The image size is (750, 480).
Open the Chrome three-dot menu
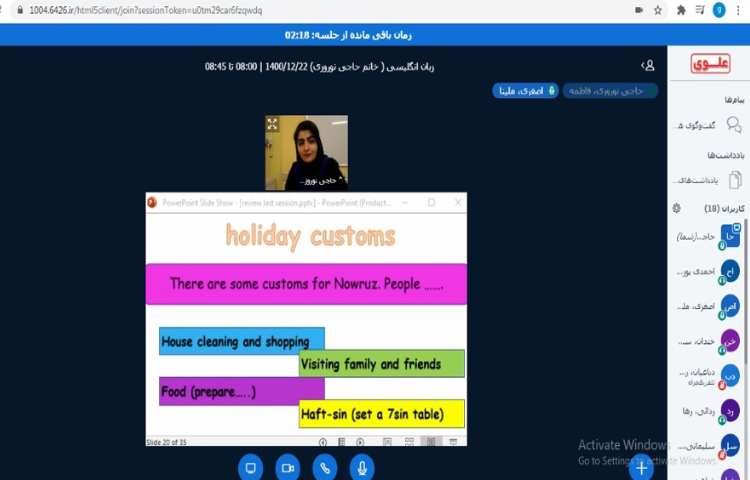pos(739,9)
